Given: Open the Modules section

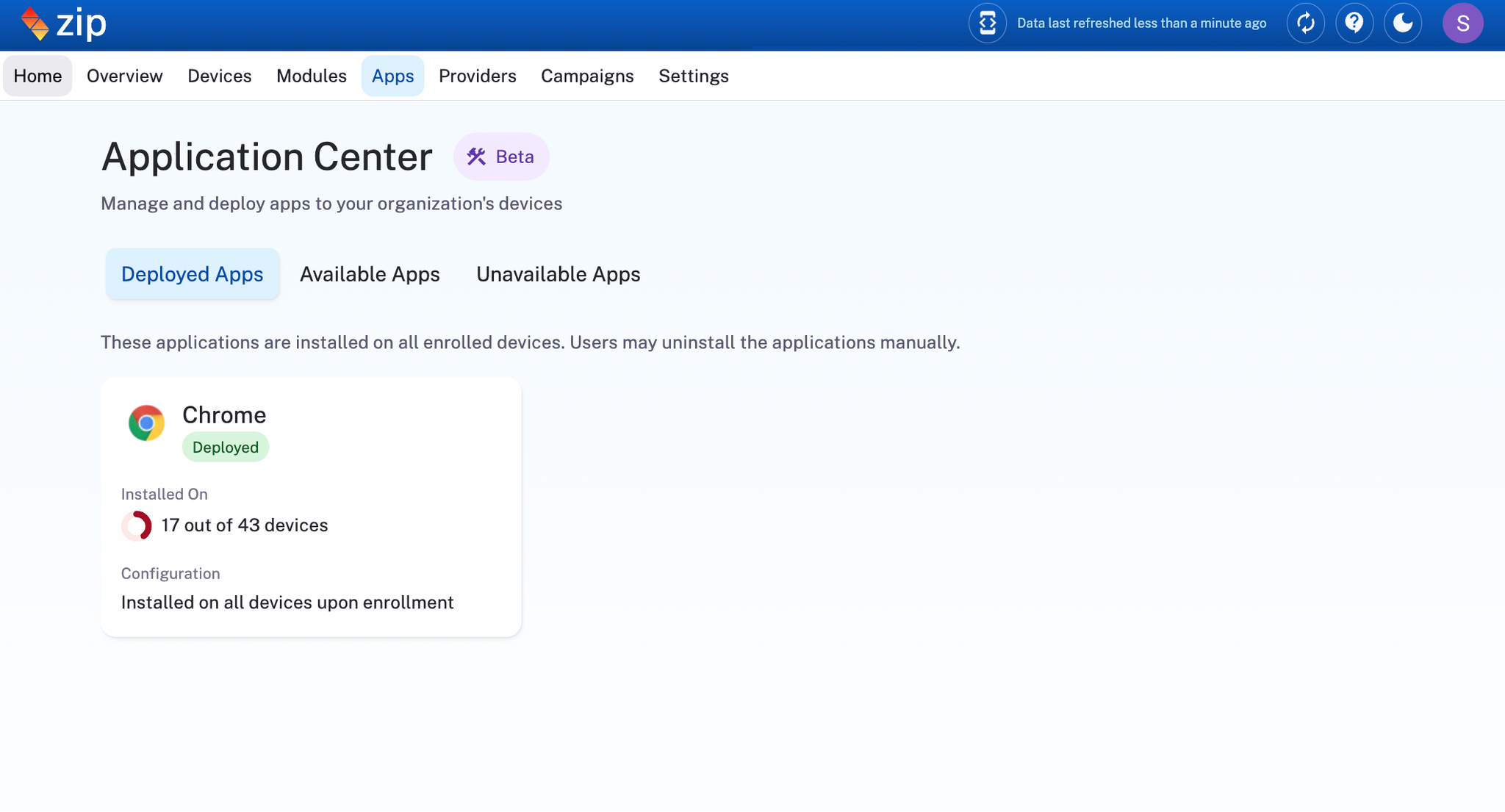Looking at the screenshot, I should (x=311, y=76).
